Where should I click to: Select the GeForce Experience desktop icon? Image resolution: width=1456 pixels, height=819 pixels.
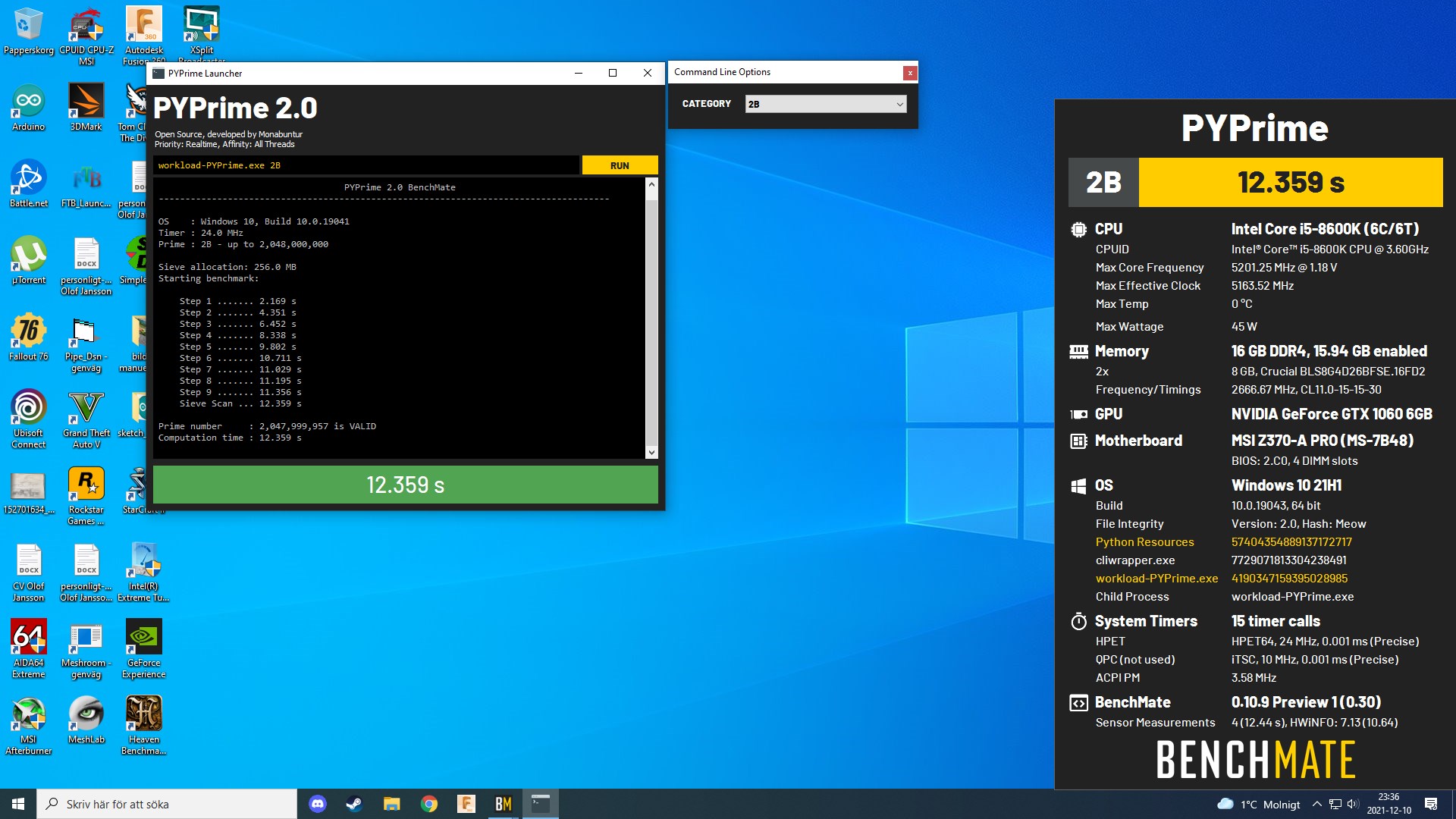pos(144,649)
